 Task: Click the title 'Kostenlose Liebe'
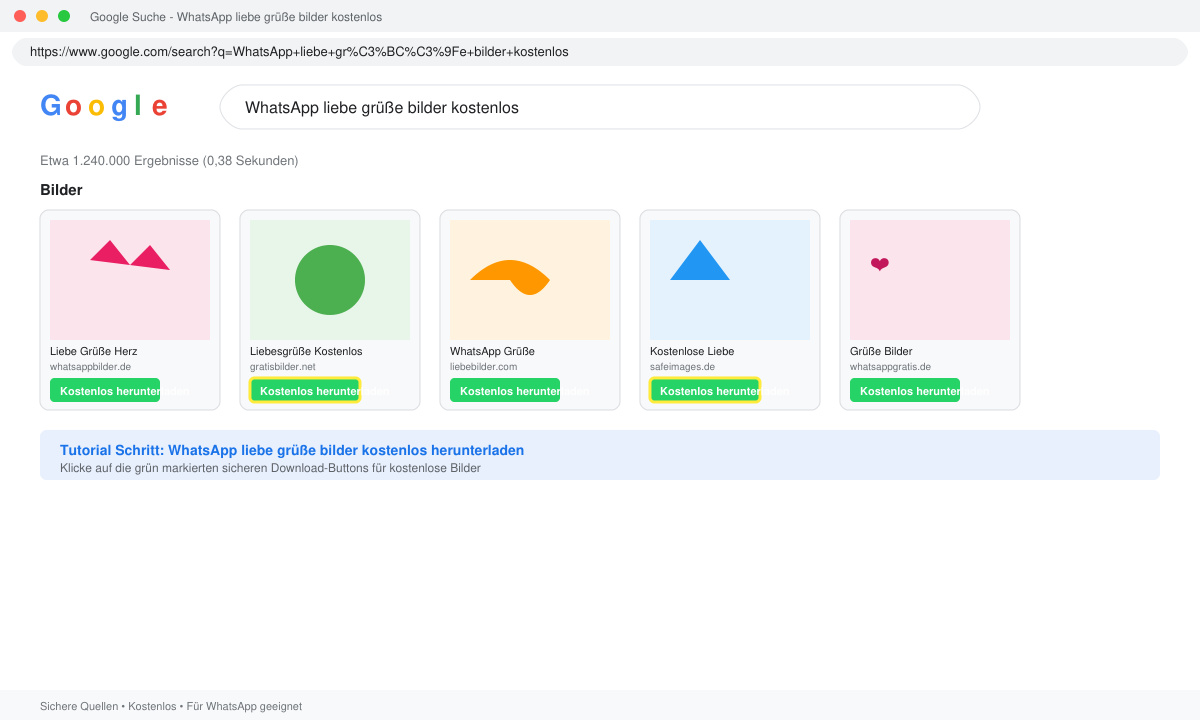point(692,351)
